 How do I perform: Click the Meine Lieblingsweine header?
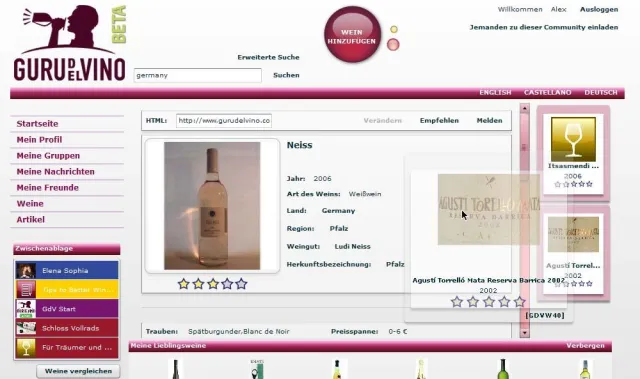(168, 346)
